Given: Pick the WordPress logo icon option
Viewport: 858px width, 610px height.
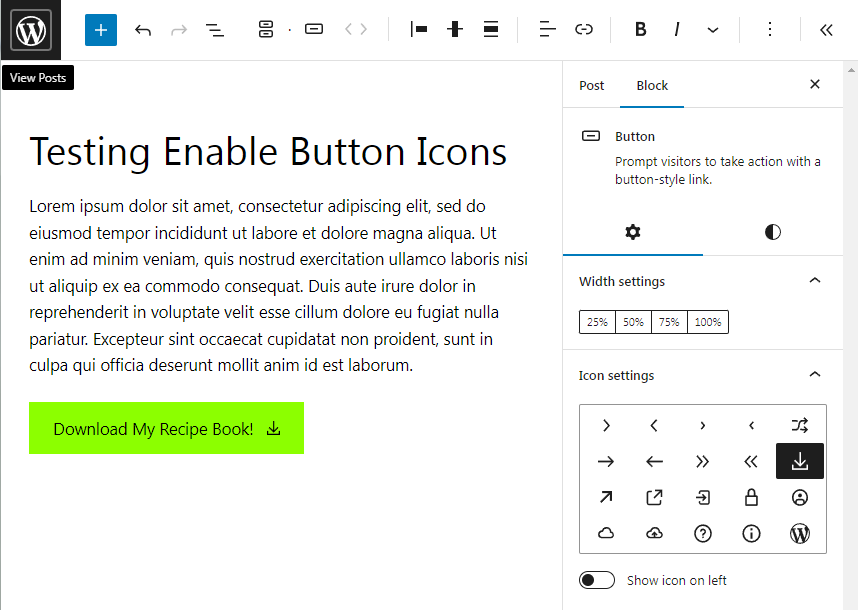Looking at the screenshot, I should 800,534.
